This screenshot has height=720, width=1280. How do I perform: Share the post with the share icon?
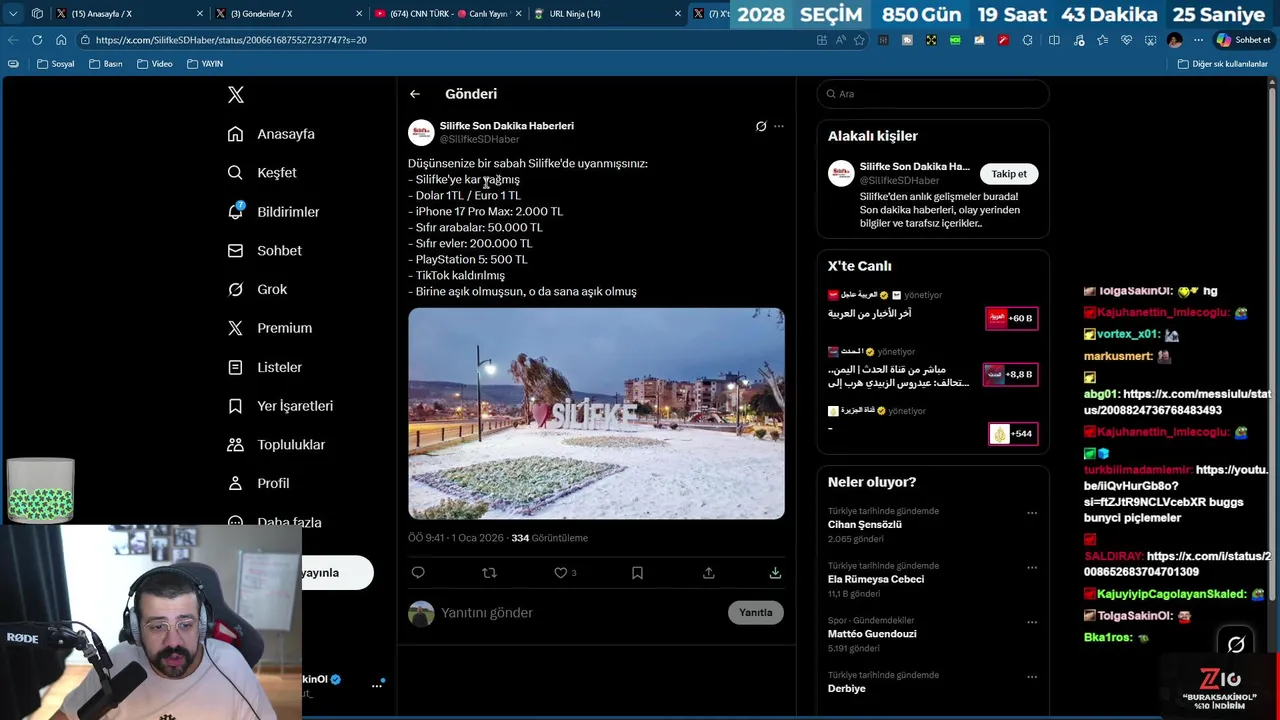click(x=708, y=573)
